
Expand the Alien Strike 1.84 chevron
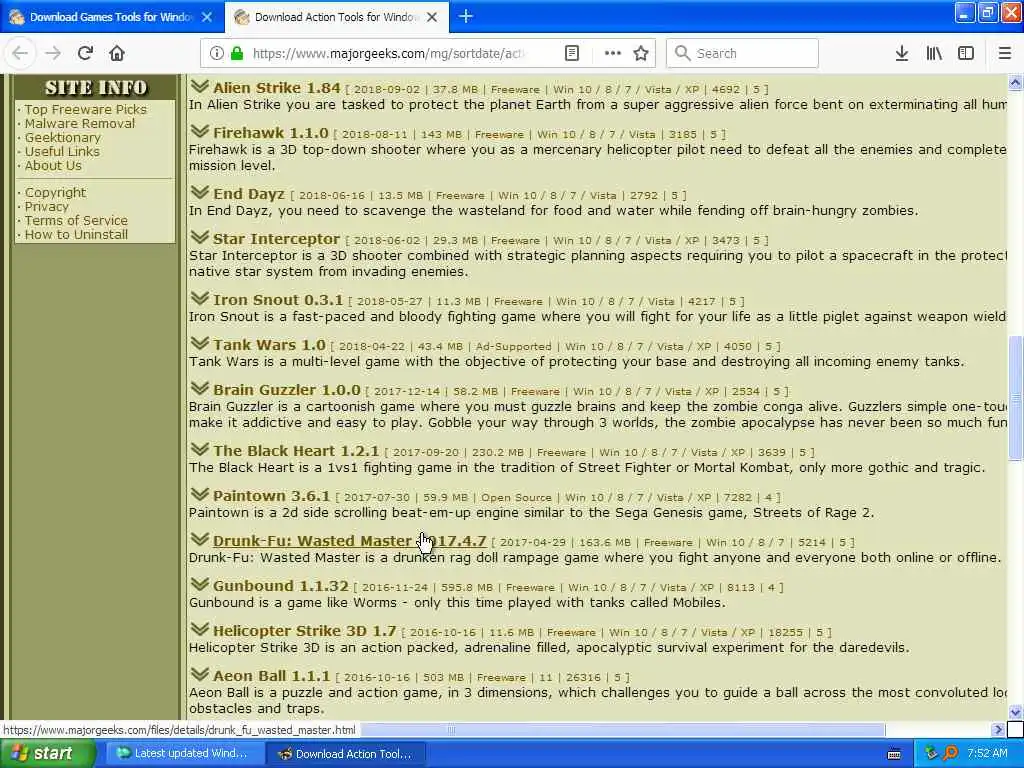pos(199,86)
